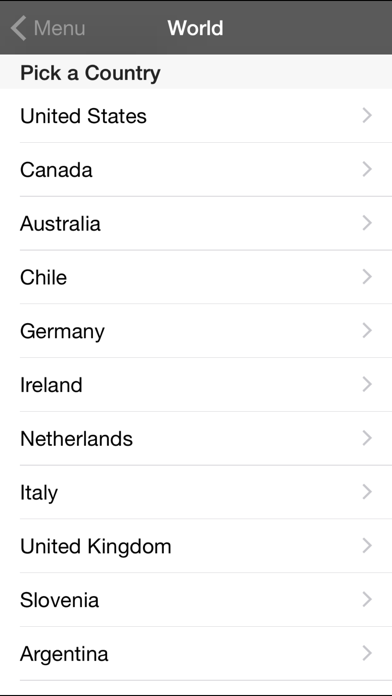Pick Chile as the country
This screenshot has height=696, width=392.
click(x=196, y=277)
